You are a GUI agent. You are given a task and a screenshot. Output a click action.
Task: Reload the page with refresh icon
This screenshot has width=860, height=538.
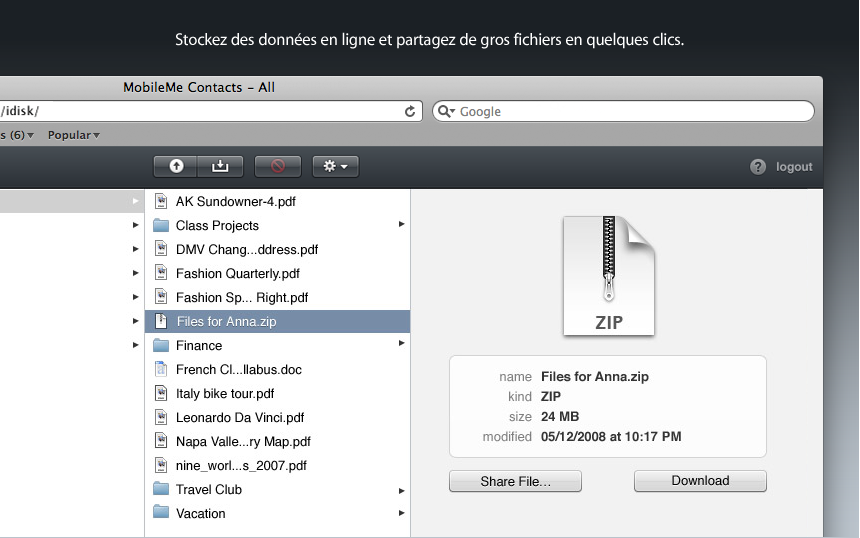tap(410, 111)
